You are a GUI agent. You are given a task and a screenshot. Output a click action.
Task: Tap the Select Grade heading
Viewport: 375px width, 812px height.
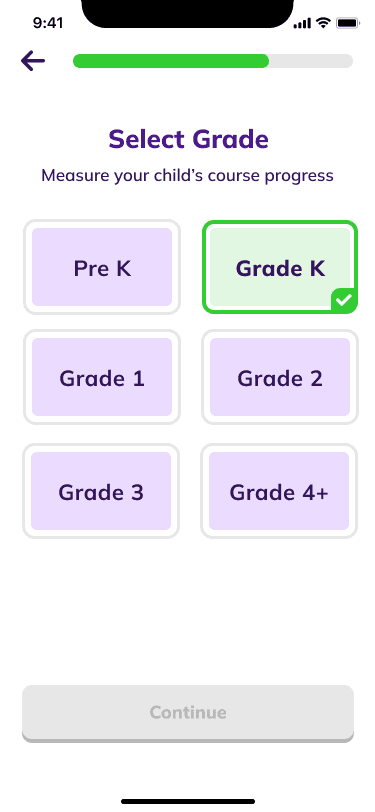tap(189, 140)
